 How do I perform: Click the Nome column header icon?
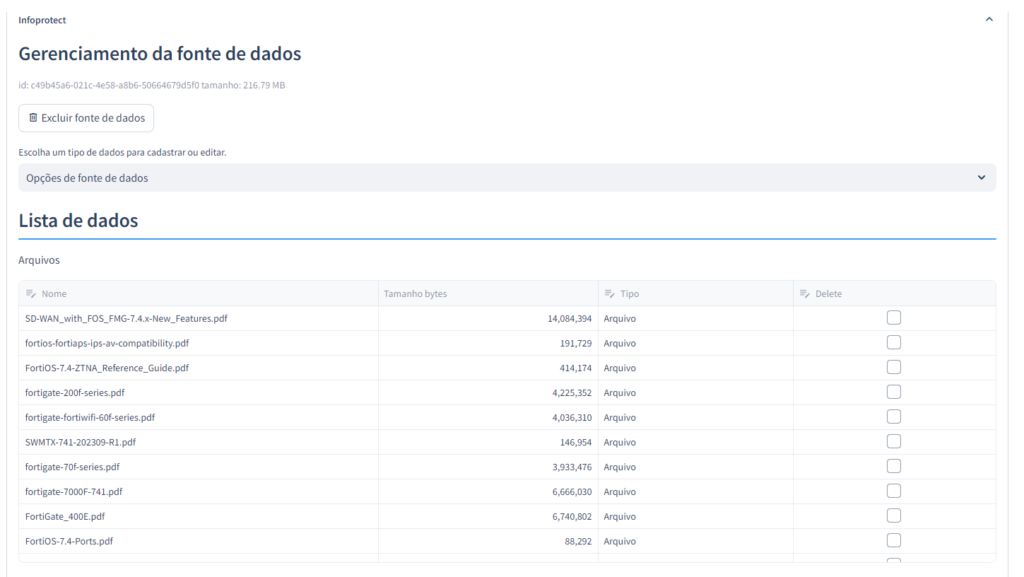click(x=31, y=294)
